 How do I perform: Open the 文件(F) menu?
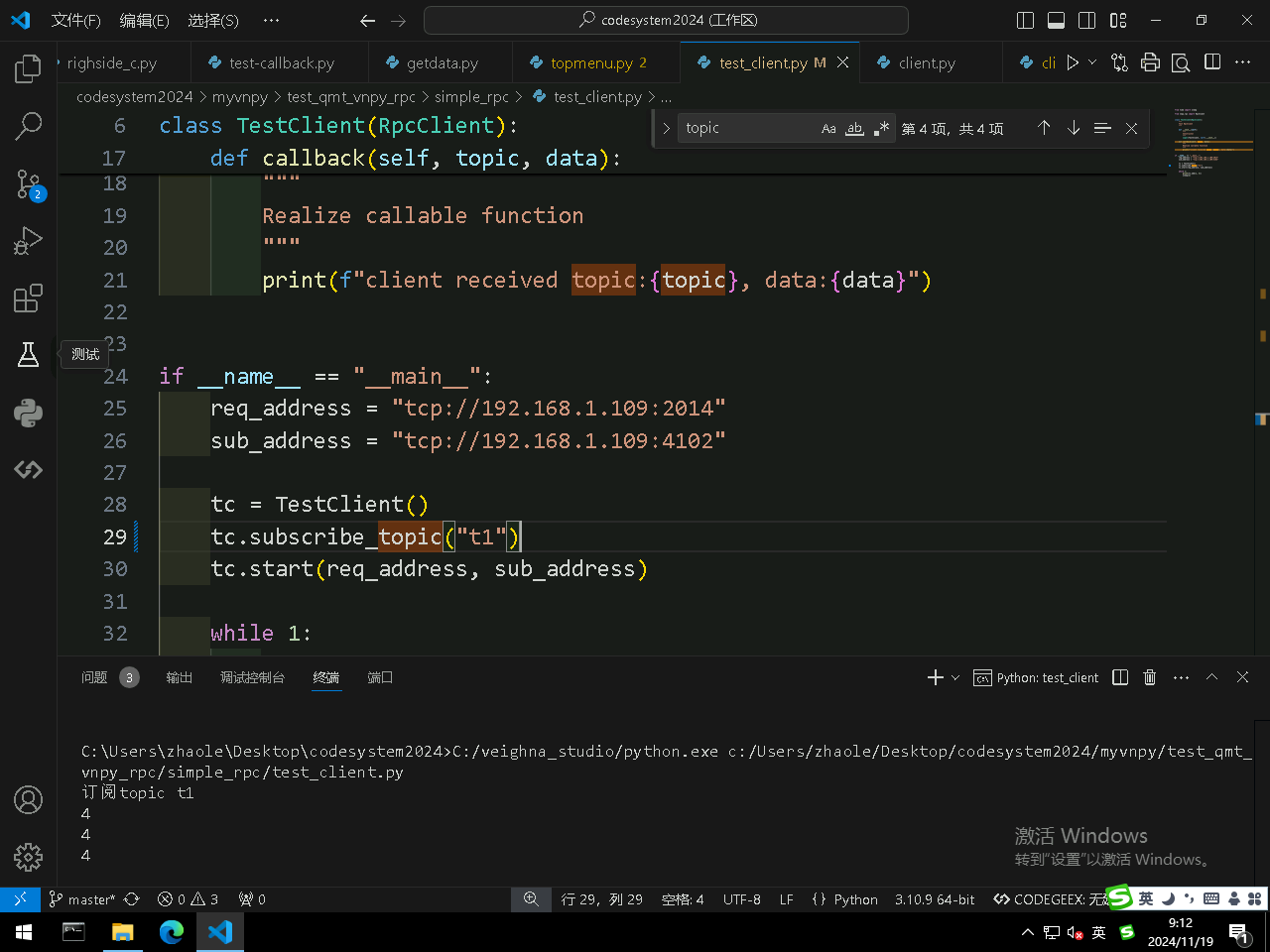[75, 21]
